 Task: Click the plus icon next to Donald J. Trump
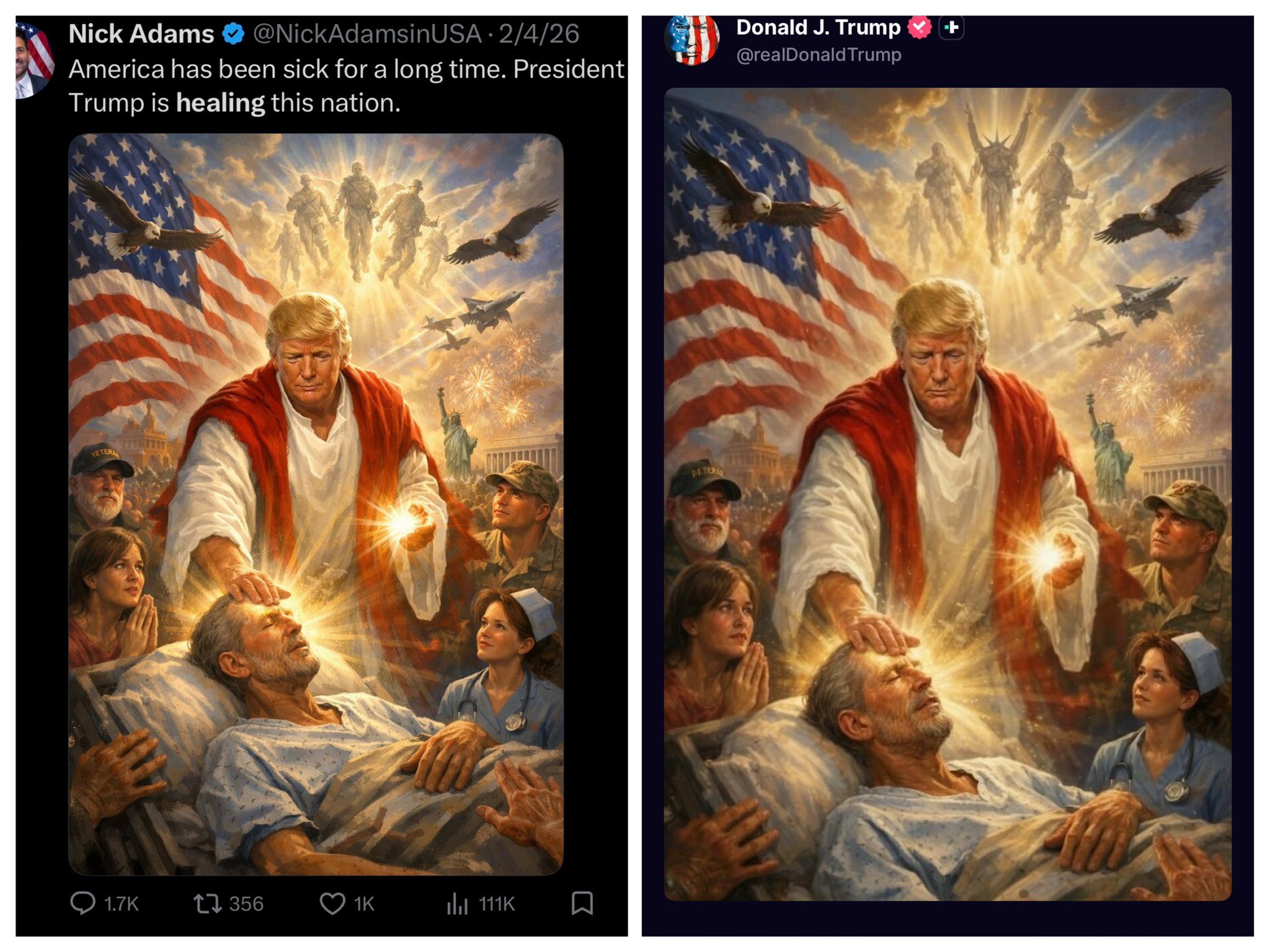pos(951,27)
